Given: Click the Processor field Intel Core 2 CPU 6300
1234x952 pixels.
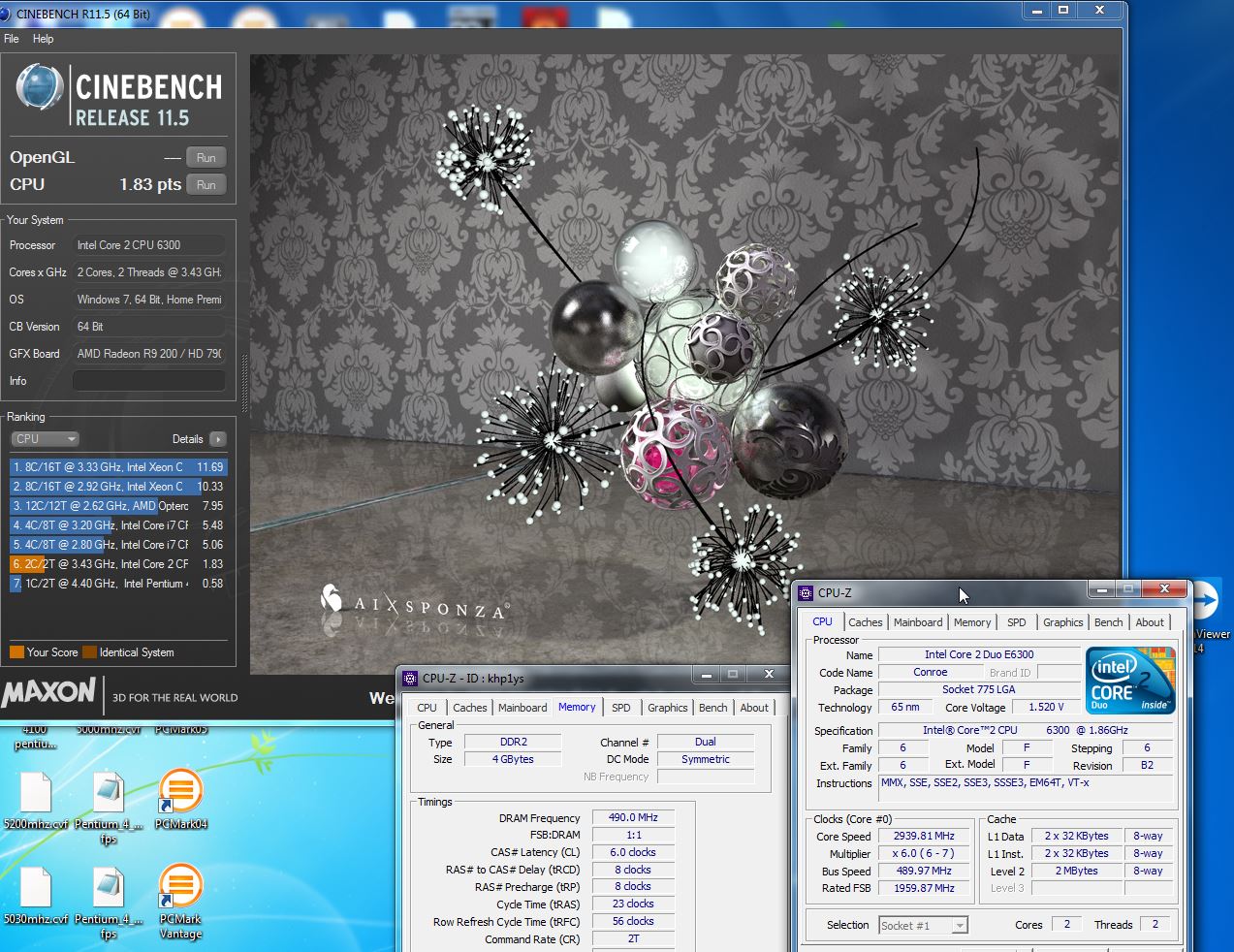Looking at the screenshot, I should [148, 245].
